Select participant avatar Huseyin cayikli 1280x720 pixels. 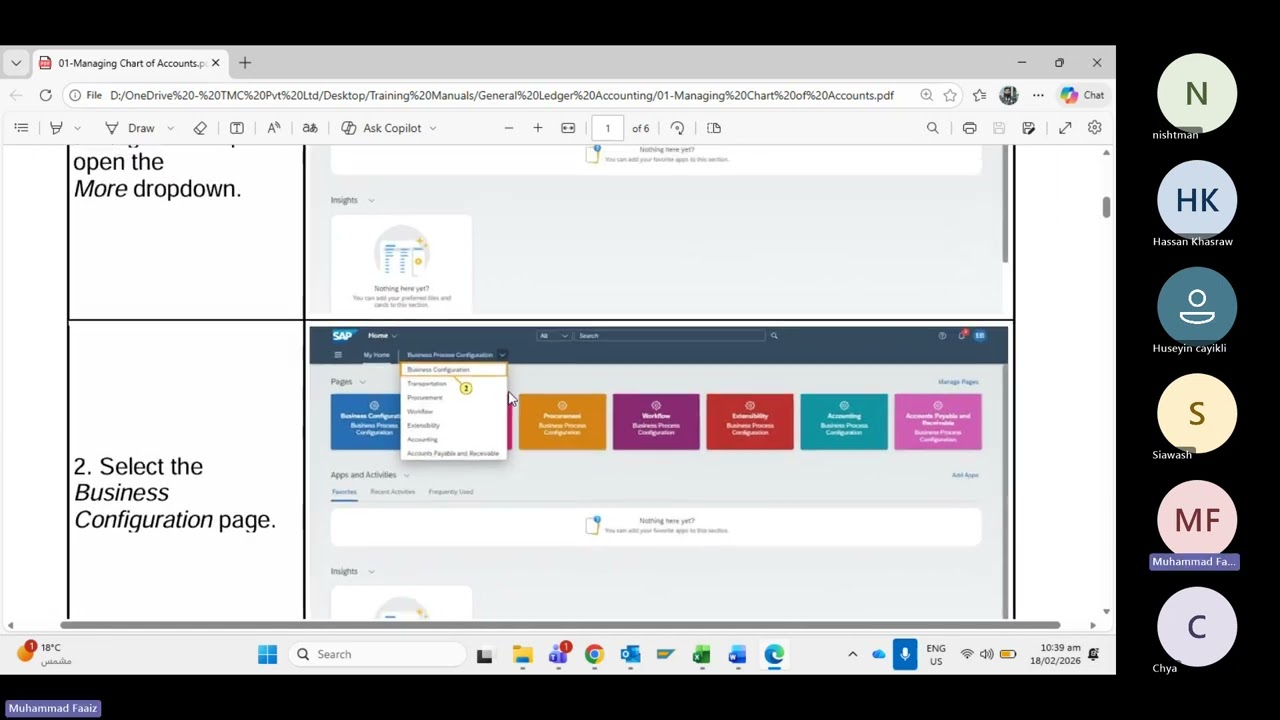(1197, 307)
